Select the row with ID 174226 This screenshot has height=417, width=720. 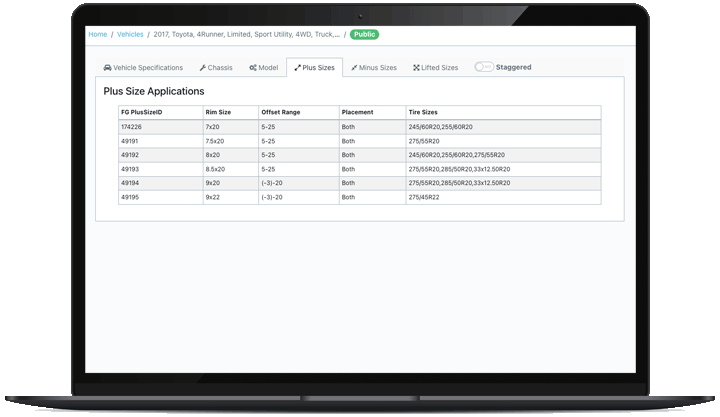coord(131,127)
